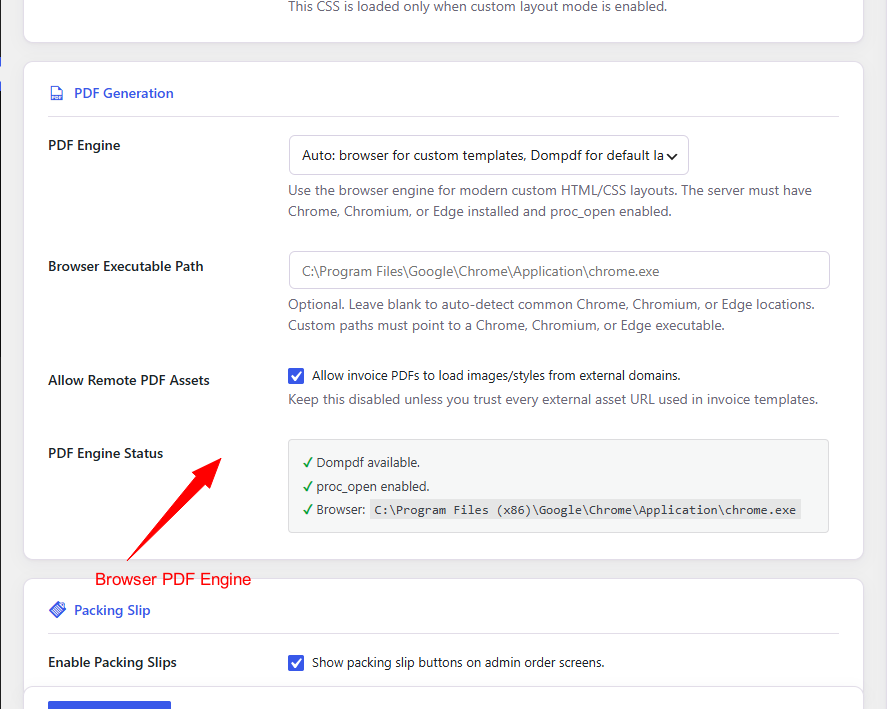
Task: Click the Packing Slip section heading
Action: click(112, 610)
